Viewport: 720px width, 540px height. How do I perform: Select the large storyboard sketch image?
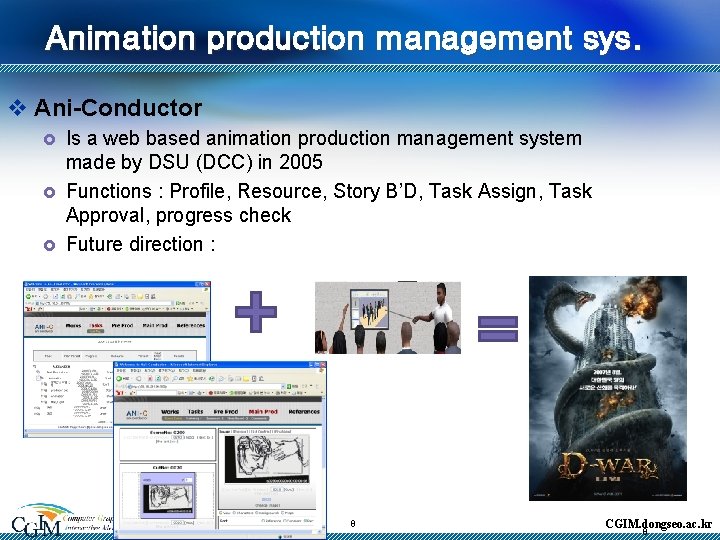(x=268, y=458)
